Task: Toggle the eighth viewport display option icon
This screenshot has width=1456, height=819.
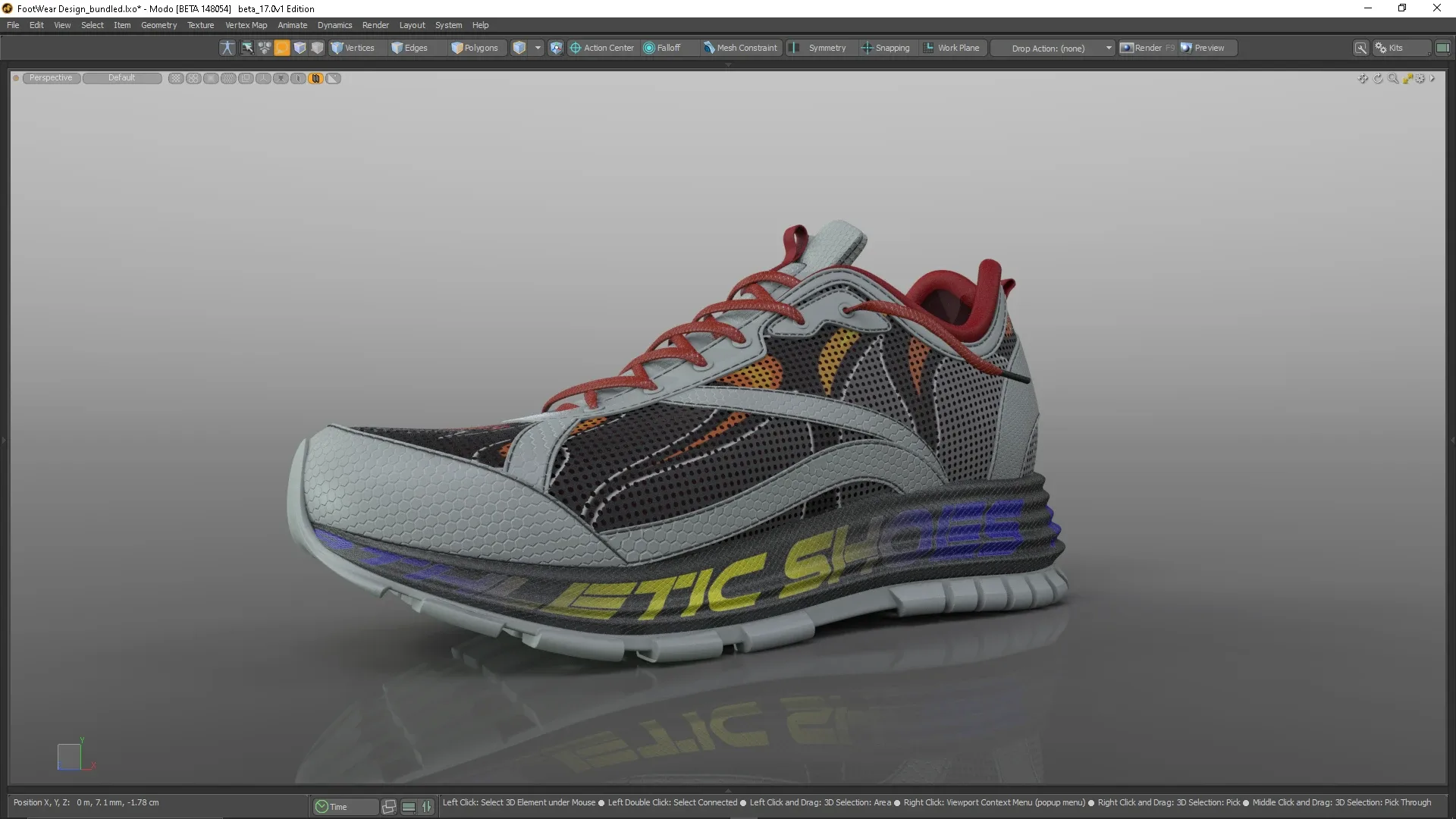Action: (x=298, y=78)
